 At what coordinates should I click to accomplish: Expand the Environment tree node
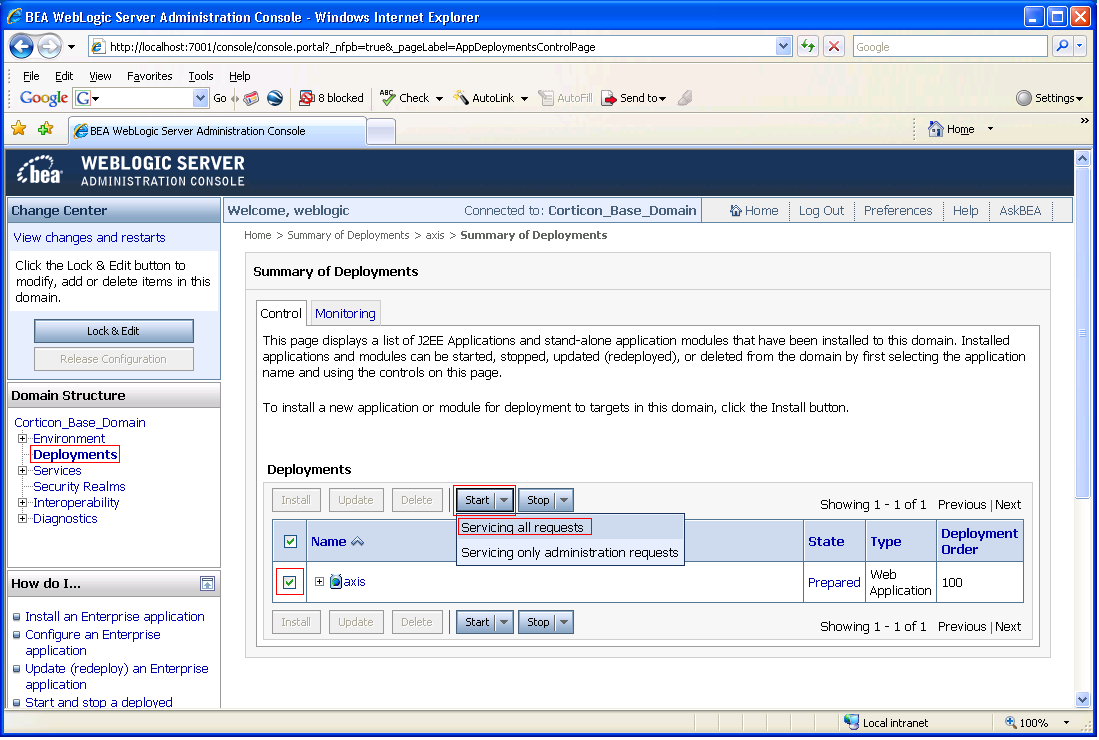[22, 439]
